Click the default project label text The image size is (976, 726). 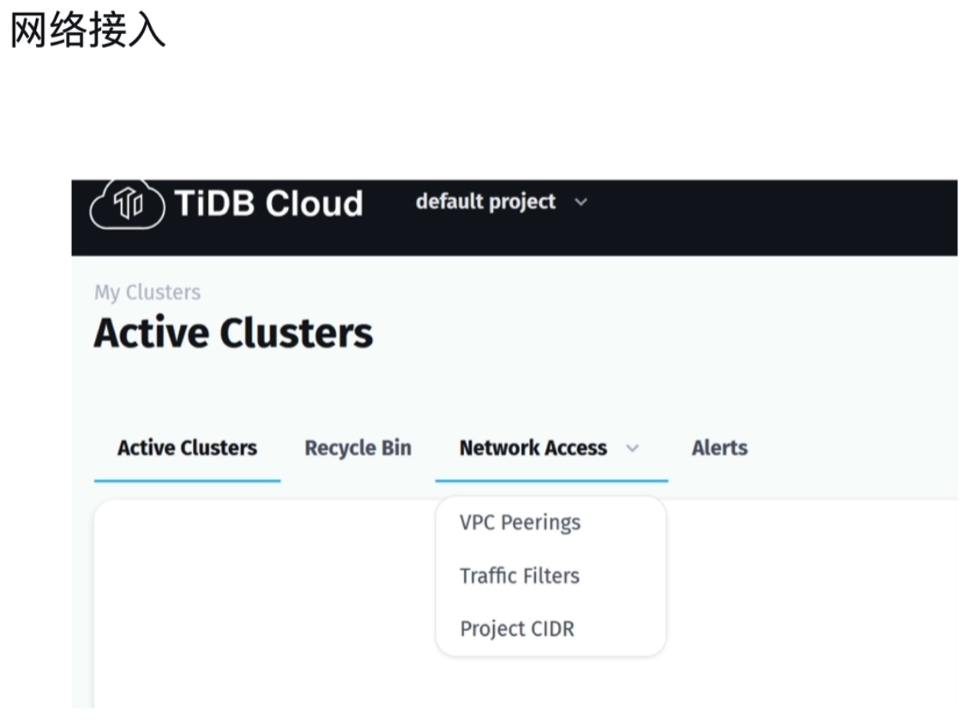point(485,202)
